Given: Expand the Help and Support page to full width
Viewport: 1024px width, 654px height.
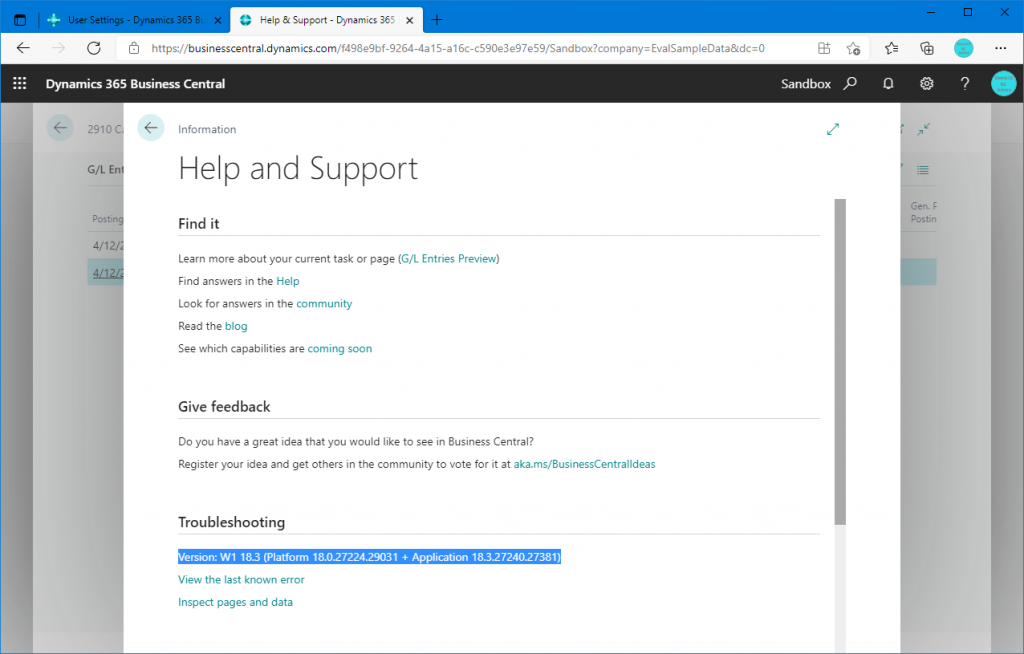Looking at the screenshot, I should (x=833, y=129).
